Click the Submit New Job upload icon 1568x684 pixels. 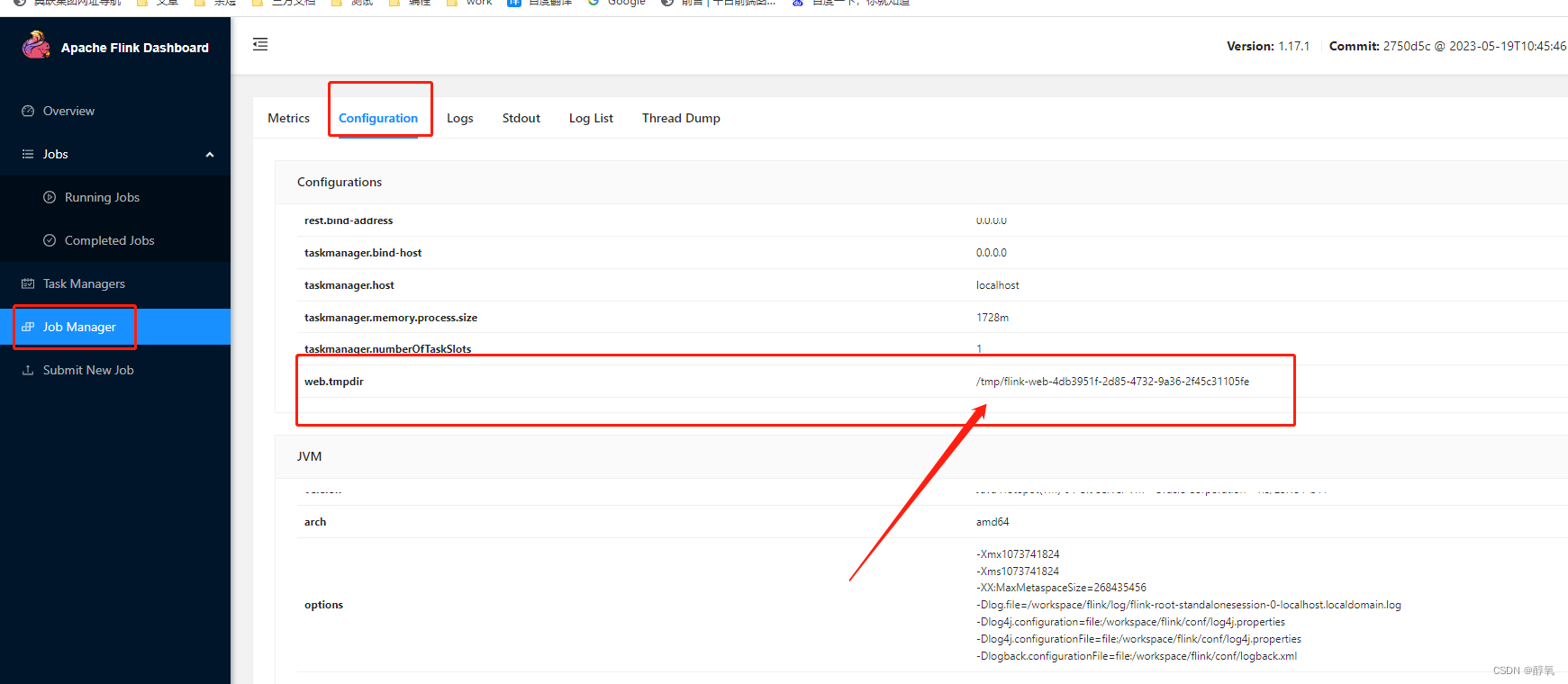[28, 370]
